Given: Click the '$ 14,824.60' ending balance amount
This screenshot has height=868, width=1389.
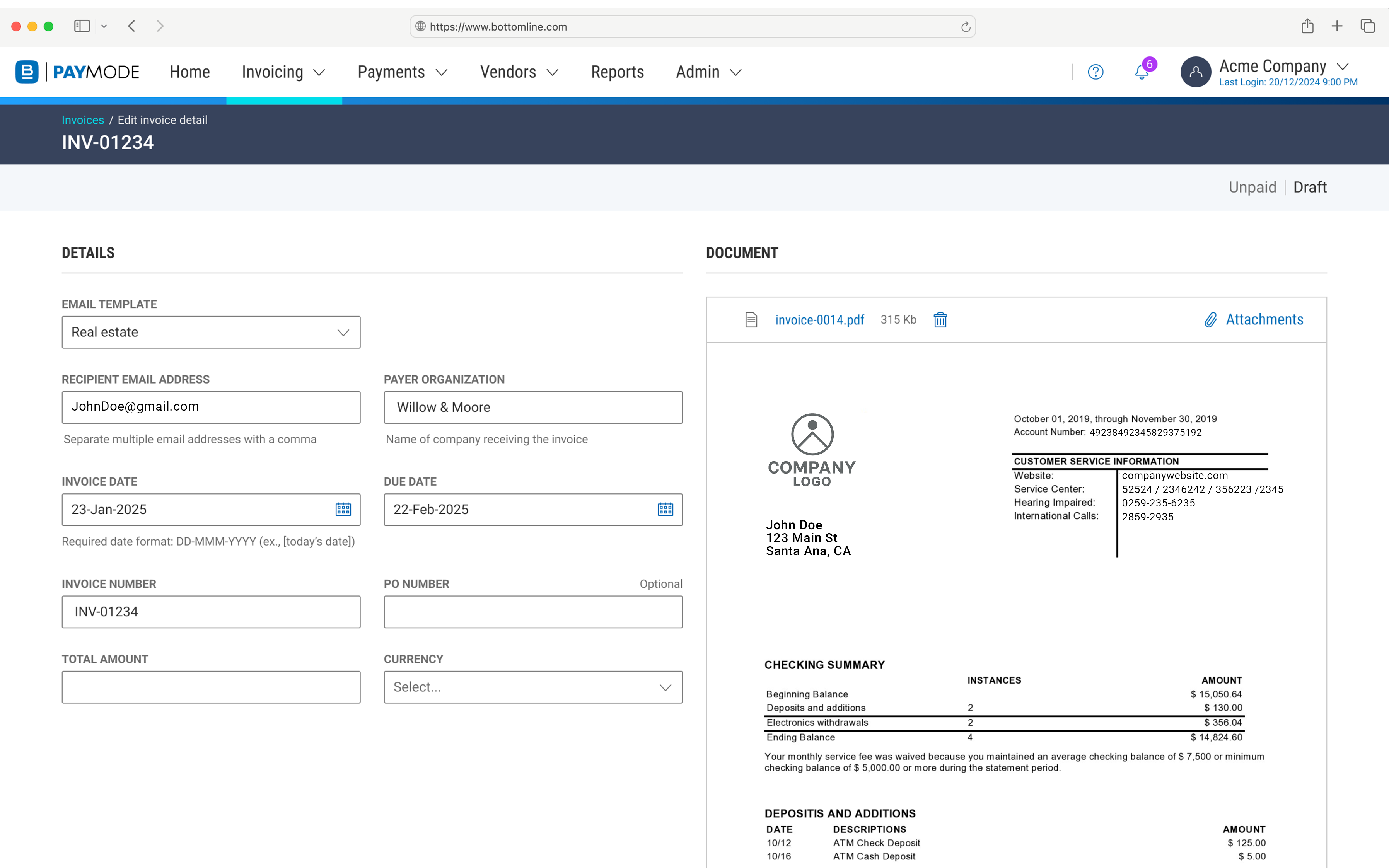Looking at the screenshot, I should click(x=1216, y=737).
